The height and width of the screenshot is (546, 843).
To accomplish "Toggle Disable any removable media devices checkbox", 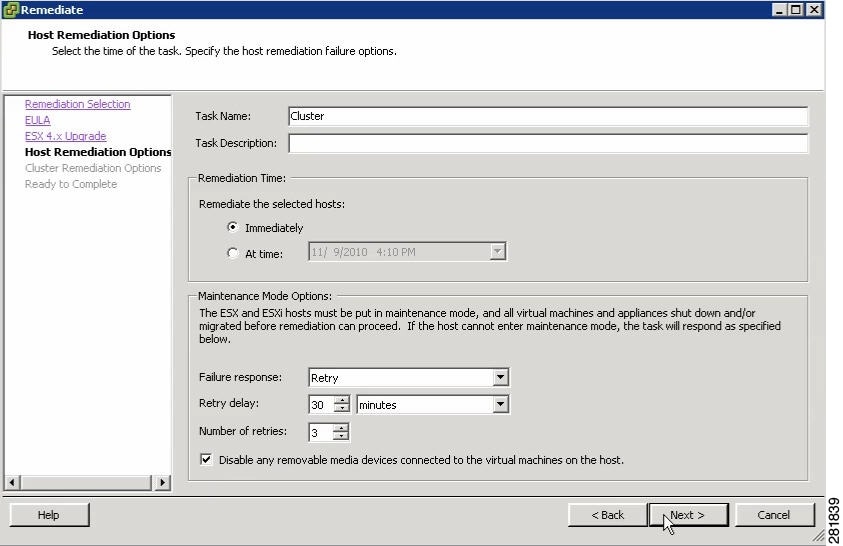I will click(x=206, y=459).
